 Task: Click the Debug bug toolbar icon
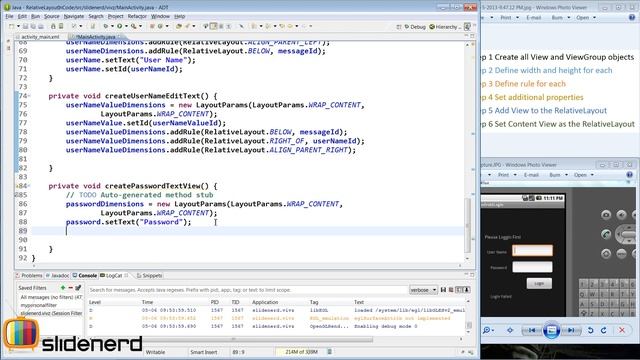pyautogui.click(x=105, y=27)
